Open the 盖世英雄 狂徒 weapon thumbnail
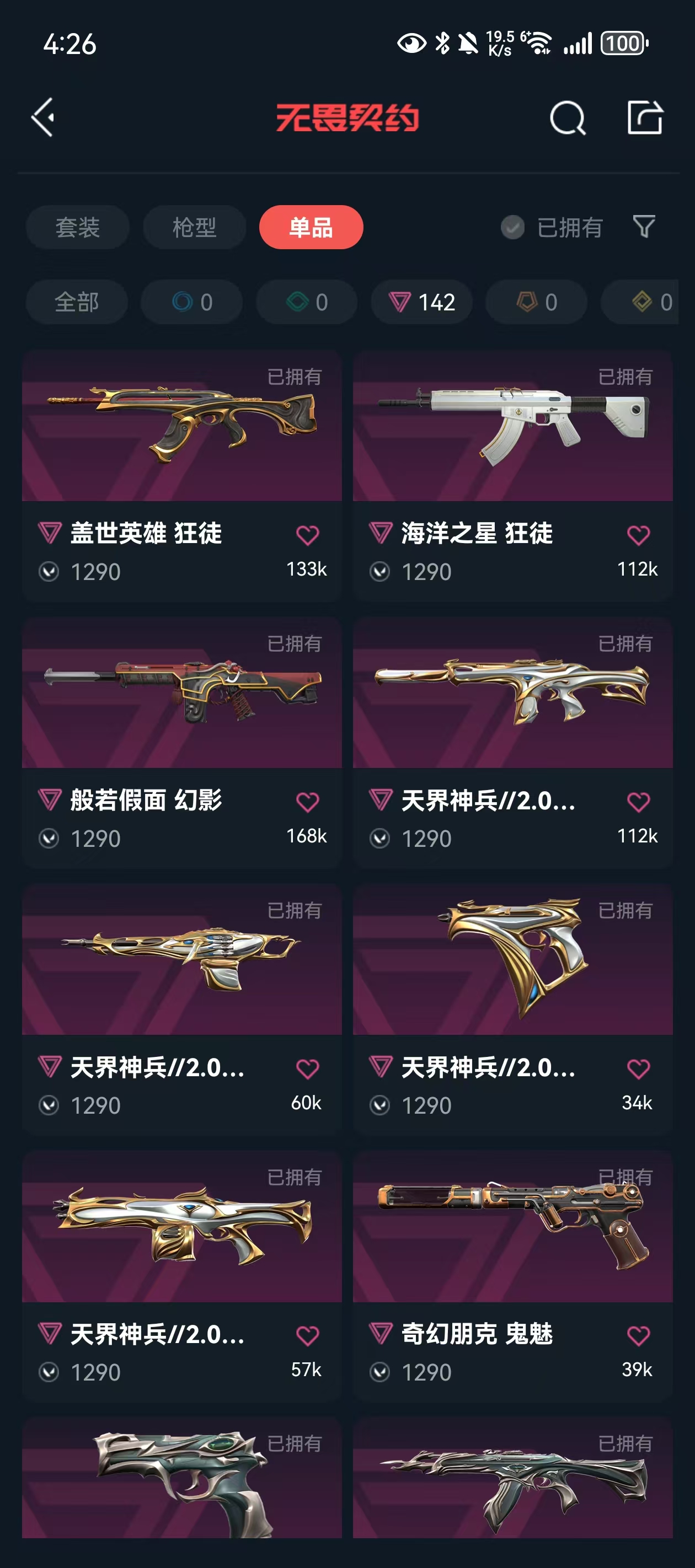The height and width of the screenshot is (1568, 695). (x=181, y=426)
